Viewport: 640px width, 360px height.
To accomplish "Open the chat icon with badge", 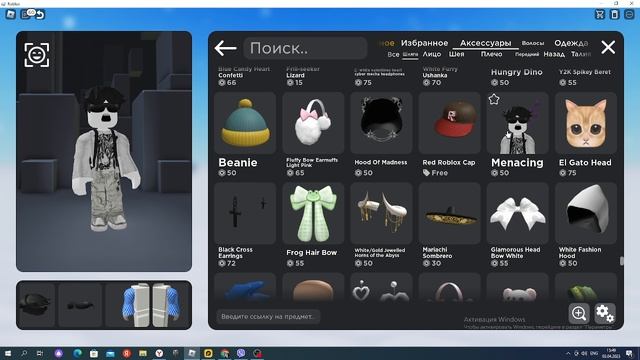I will click(27, 14).
